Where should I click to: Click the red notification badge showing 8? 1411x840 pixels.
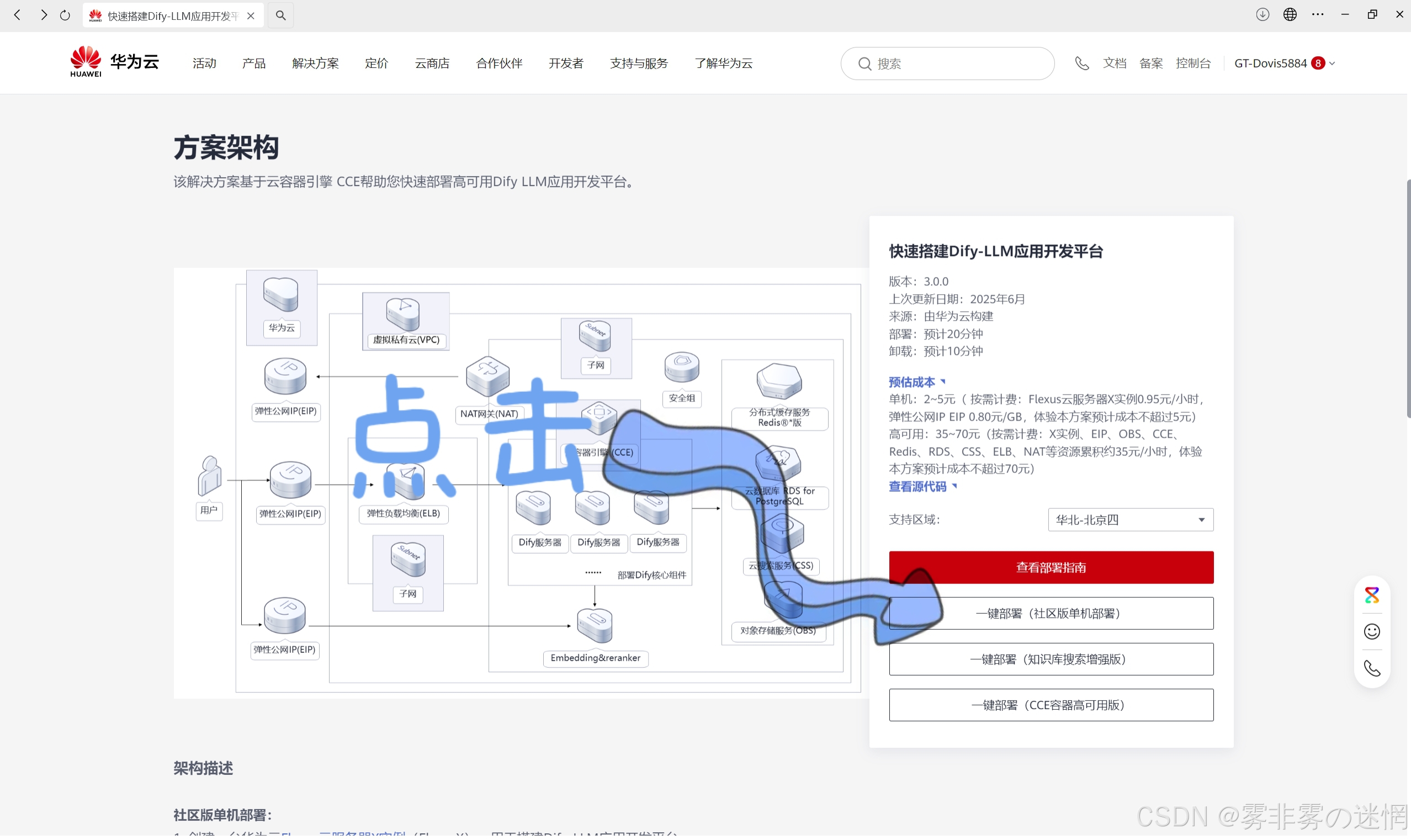pyautogui.click(x=1318, y=63)
